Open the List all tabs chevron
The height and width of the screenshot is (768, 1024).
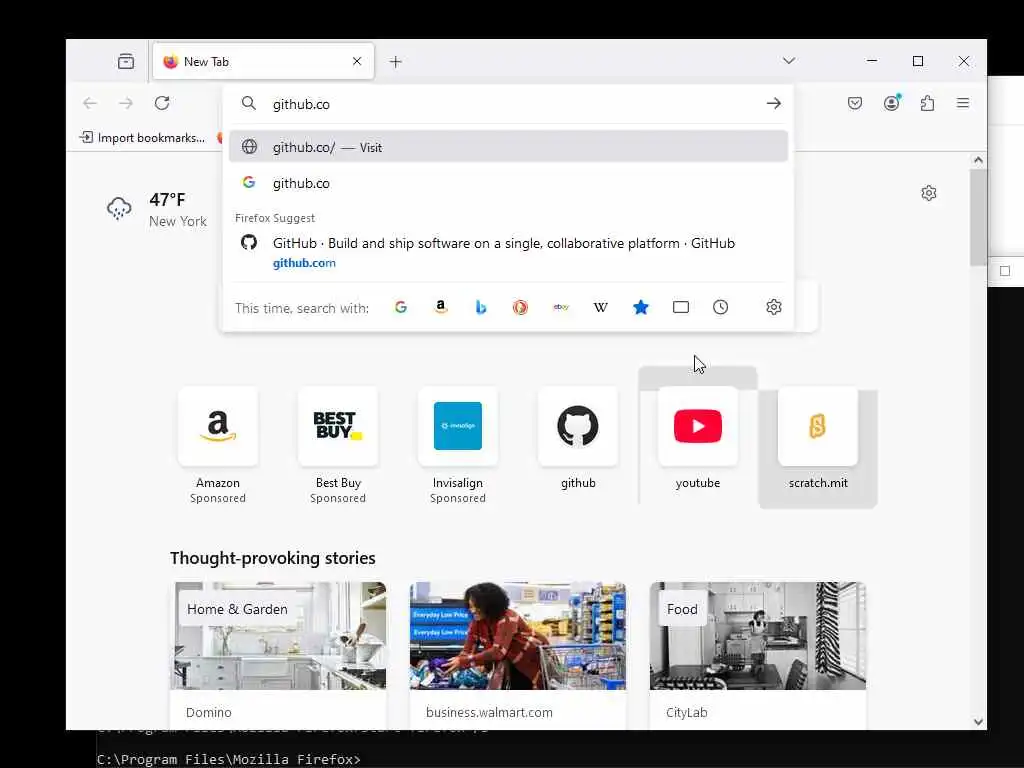(x=789, y=61)
